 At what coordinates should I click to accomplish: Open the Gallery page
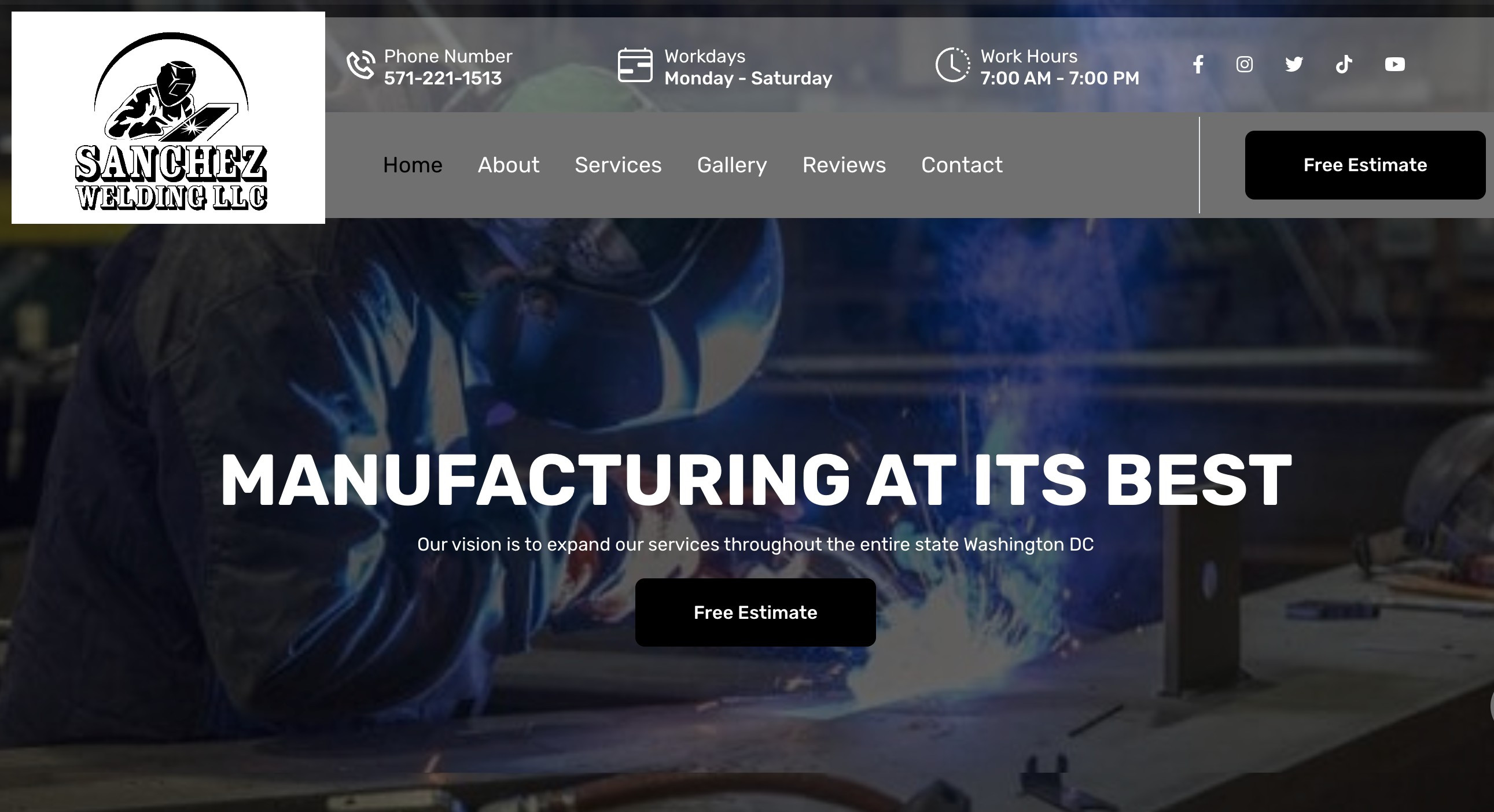(x=732, y=165)
